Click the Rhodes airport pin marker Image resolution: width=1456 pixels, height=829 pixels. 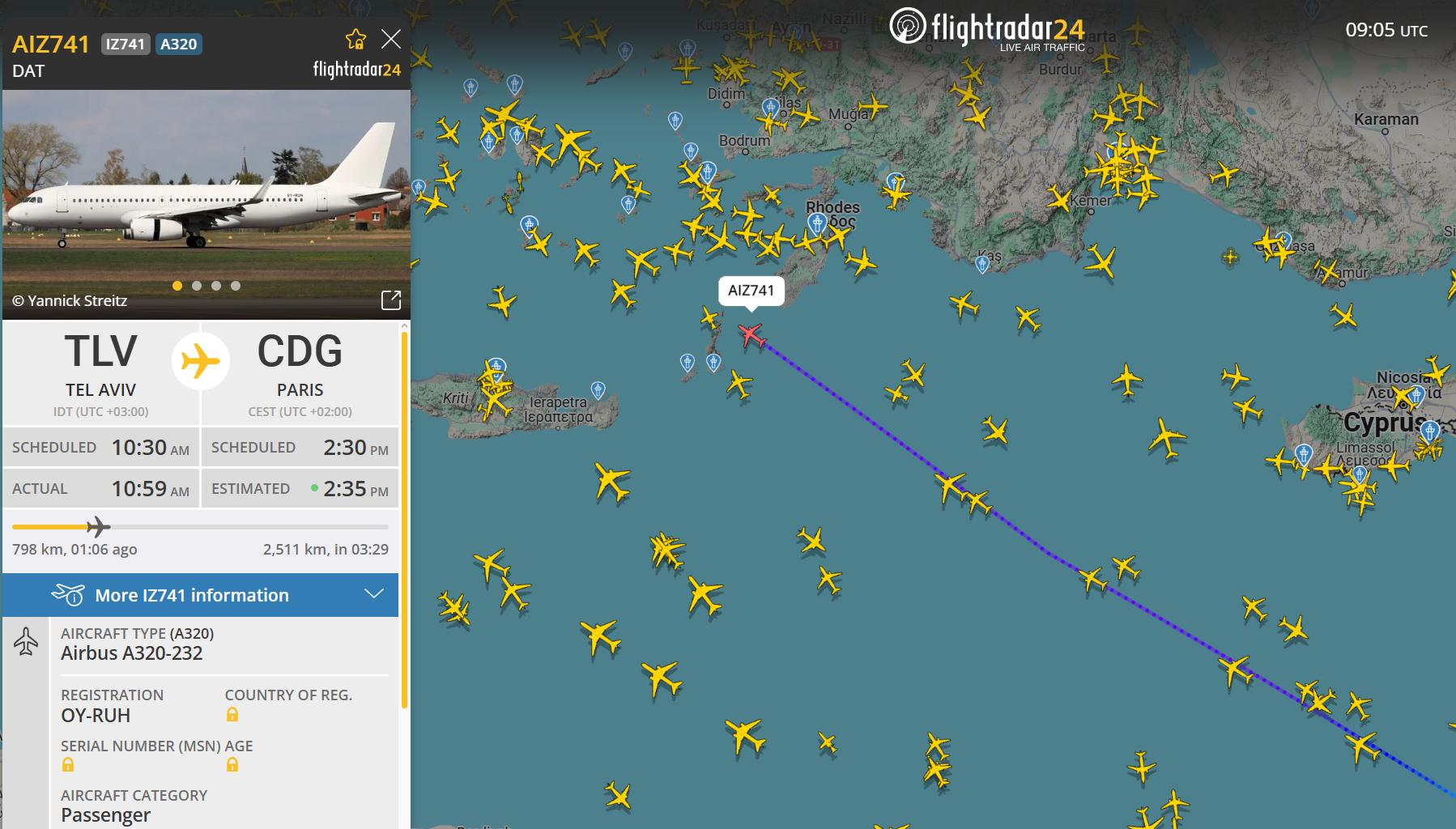[x=816, y=223]
